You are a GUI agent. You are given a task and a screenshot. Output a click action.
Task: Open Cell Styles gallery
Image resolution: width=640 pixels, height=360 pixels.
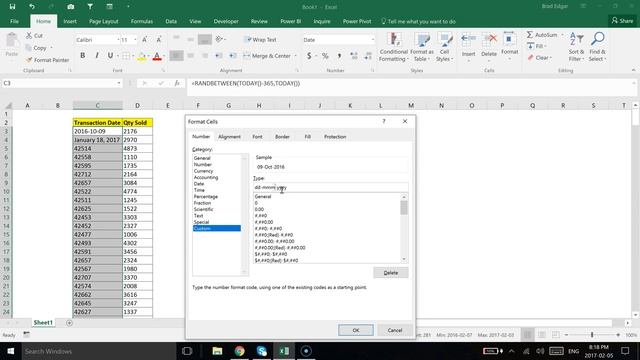point(444,47)
